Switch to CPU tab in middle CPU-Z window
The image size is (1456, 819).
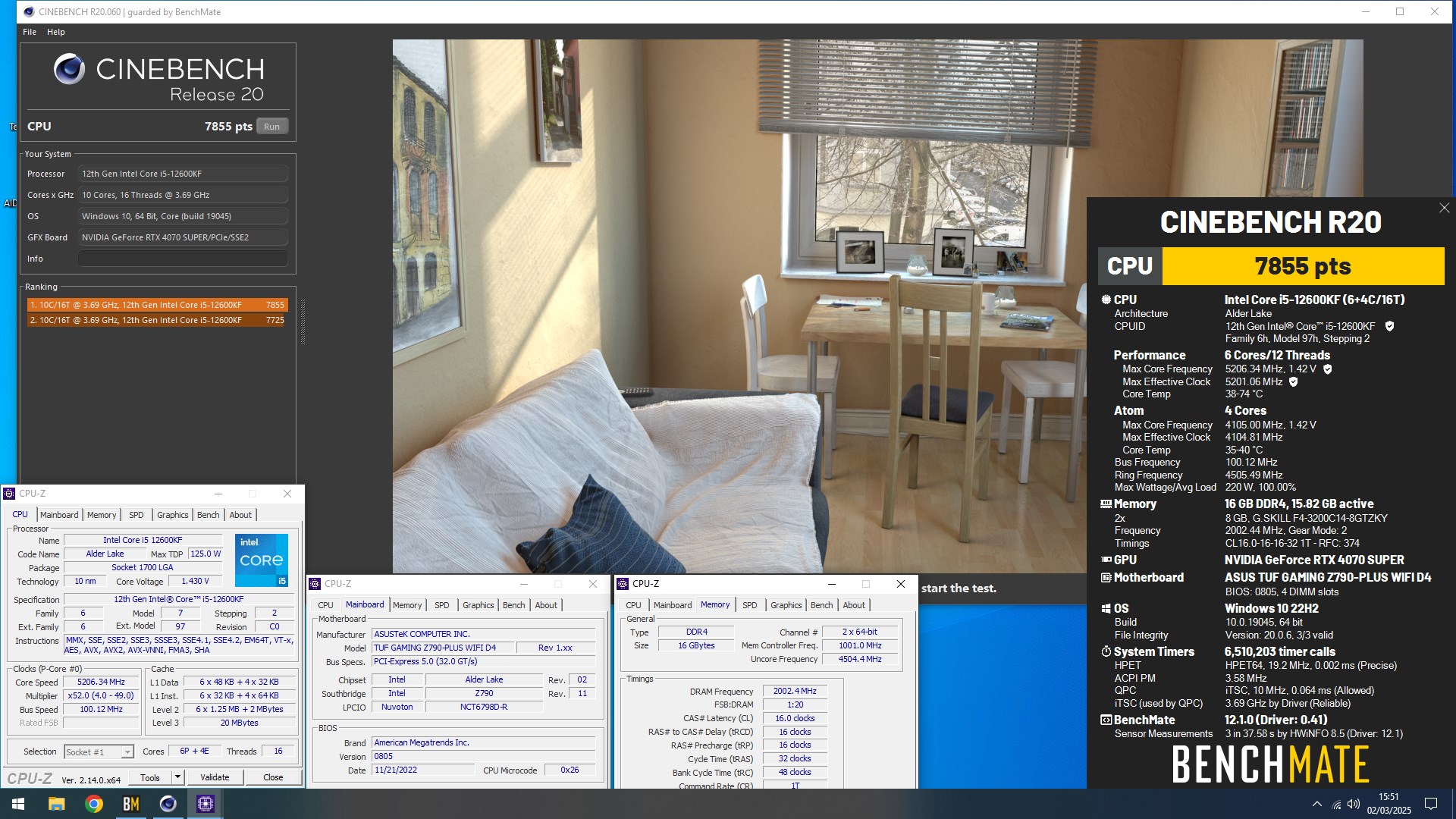[x=325, y=605]
